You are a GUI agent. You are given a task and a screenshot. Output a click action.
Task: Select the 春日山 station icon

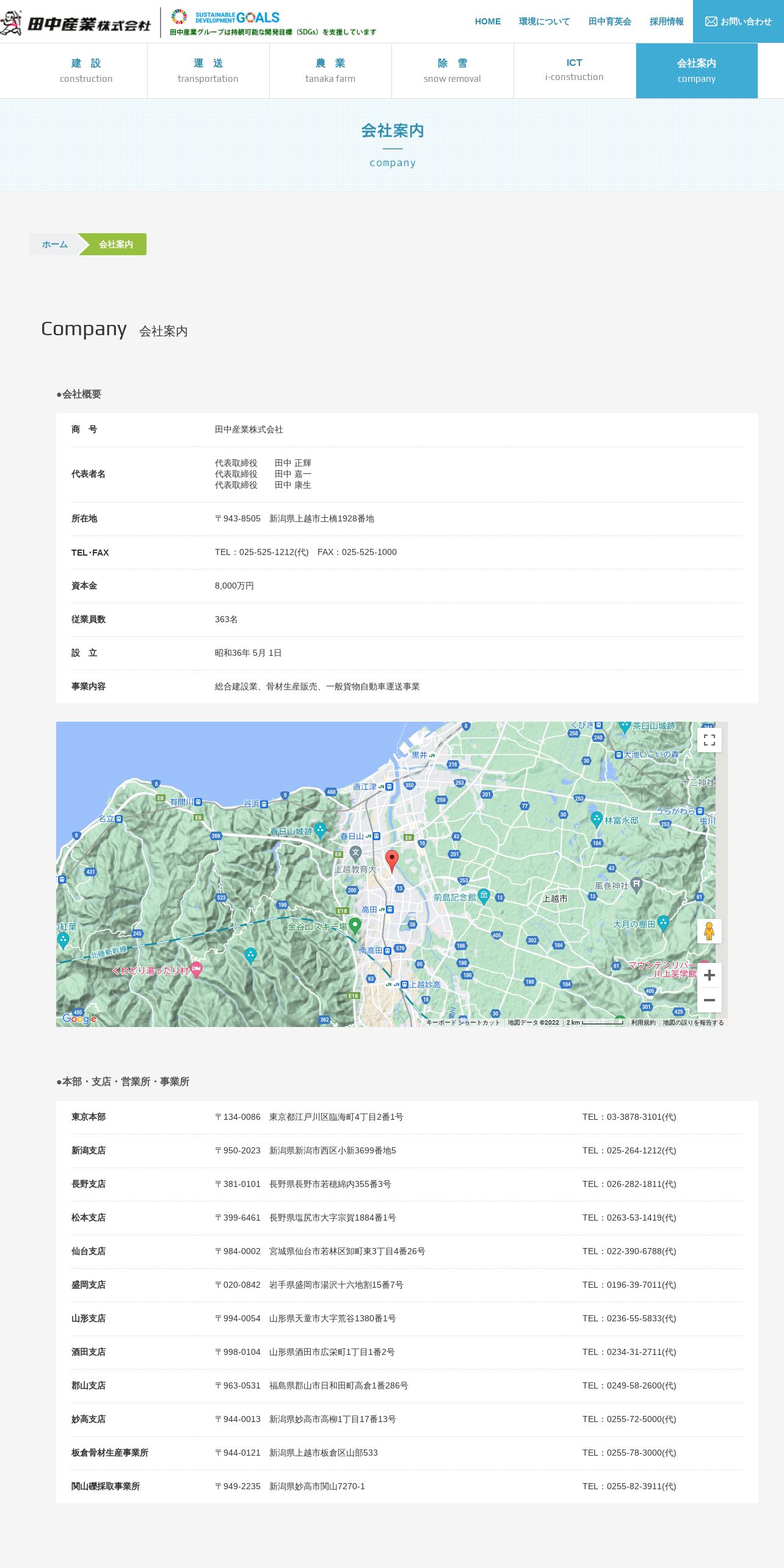tap(377, 837)
